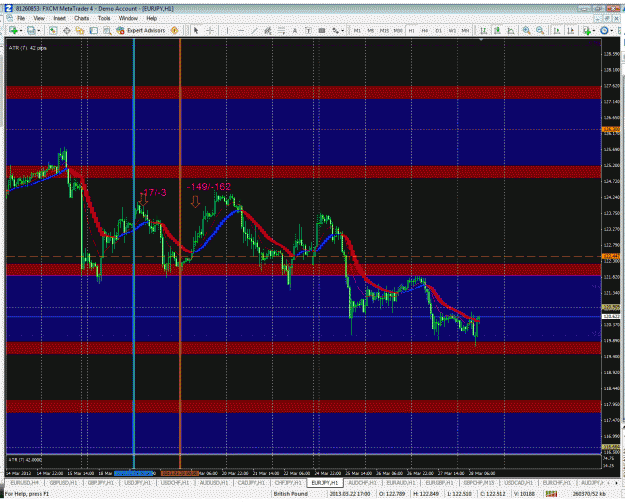Open the CHFJPY,H1 chart tab
Screen dimensions: 625x502
(x=288, y=483)
